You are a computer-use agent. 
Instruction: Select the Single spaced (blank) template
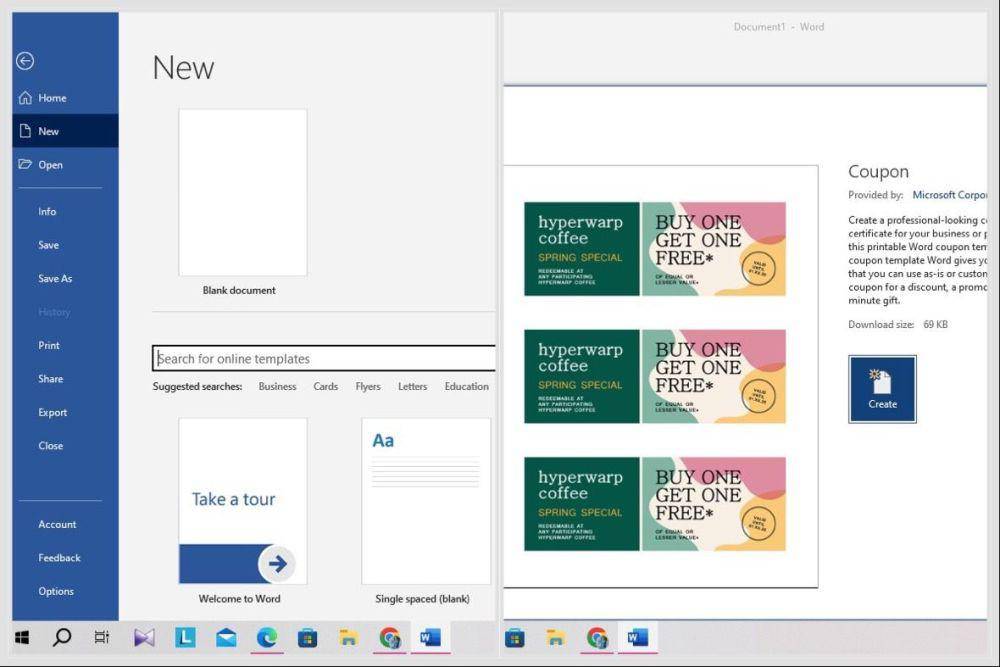click(x=426, y=501)
